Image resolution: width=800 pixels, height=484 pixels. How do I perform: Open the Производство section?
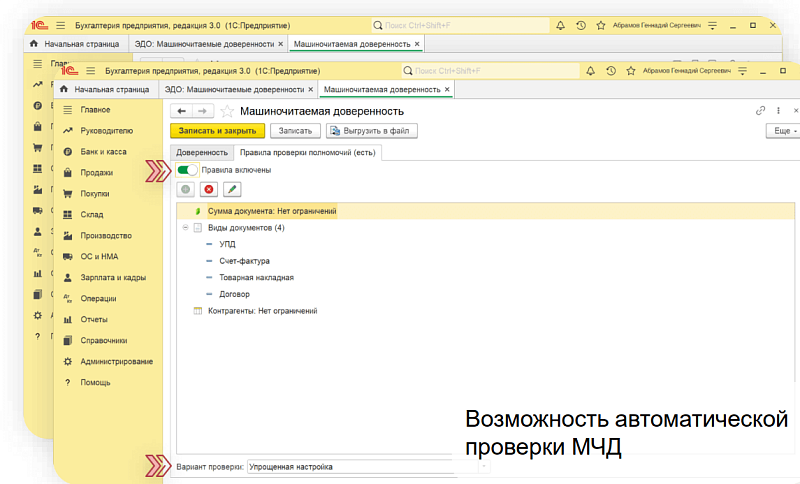106,235
